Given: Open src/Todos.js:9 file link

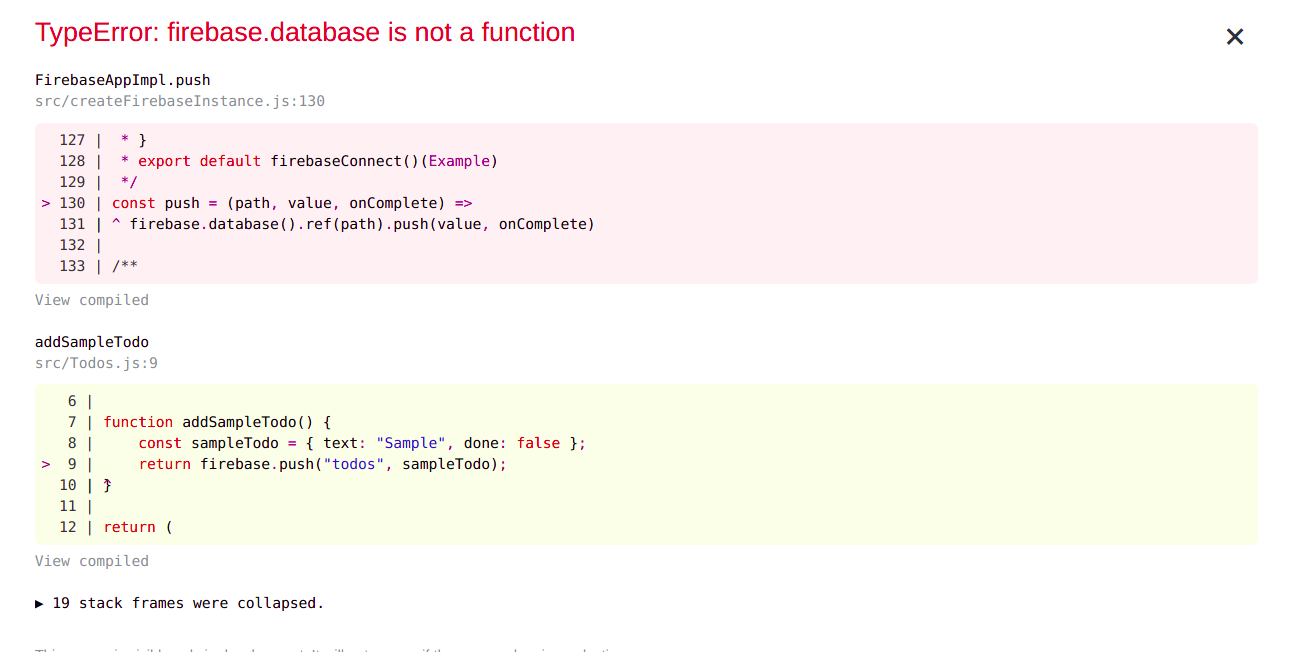Looking at the screenshot, I should point(96,363).
